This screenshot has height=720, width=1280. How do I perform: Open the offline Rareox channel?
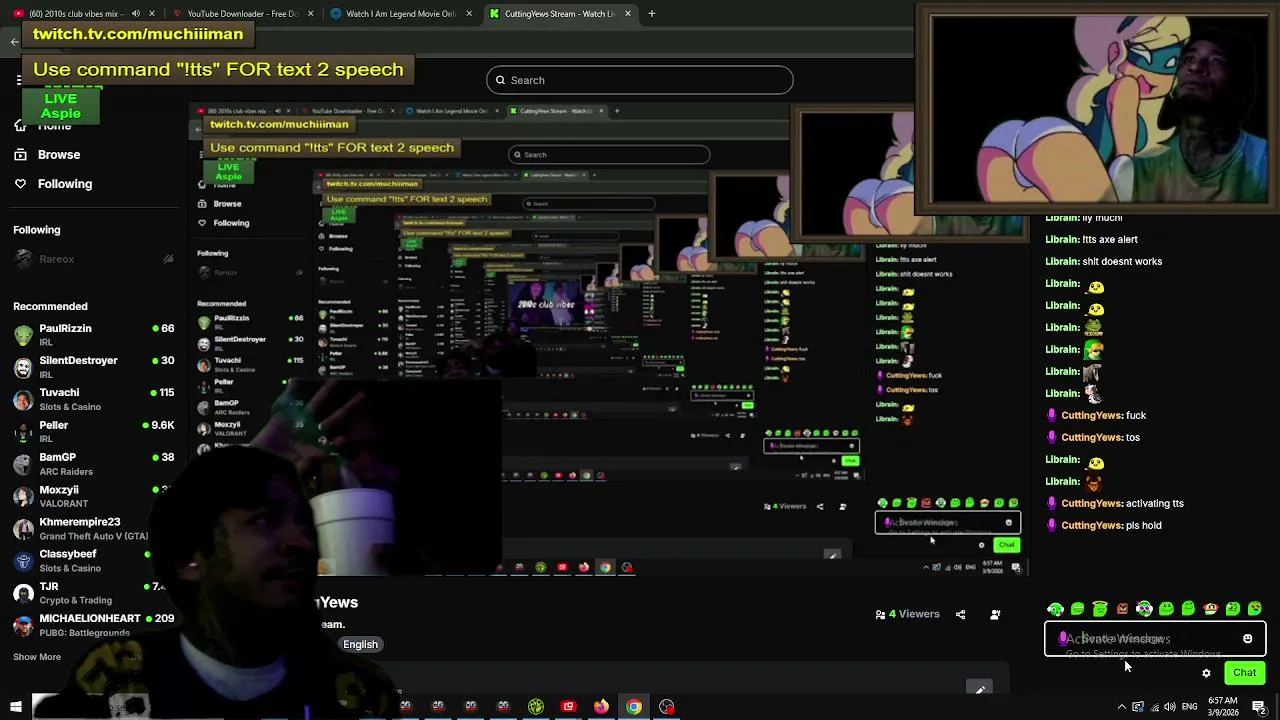(x=94, y=259)
